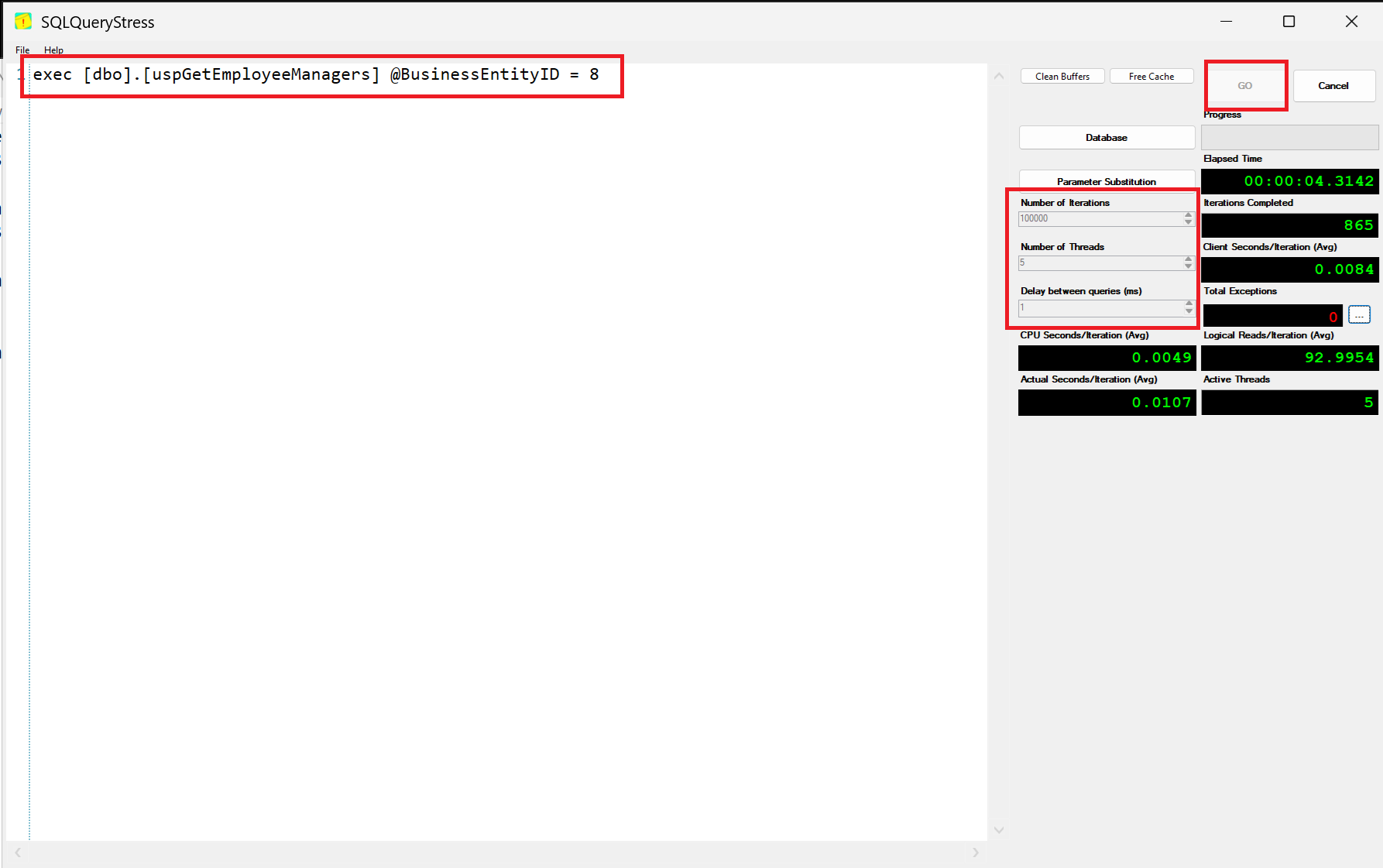Viewport: 1383px width, 868px height.
Task: Click editor horizontal scroll left arrow
Action: 18,853
